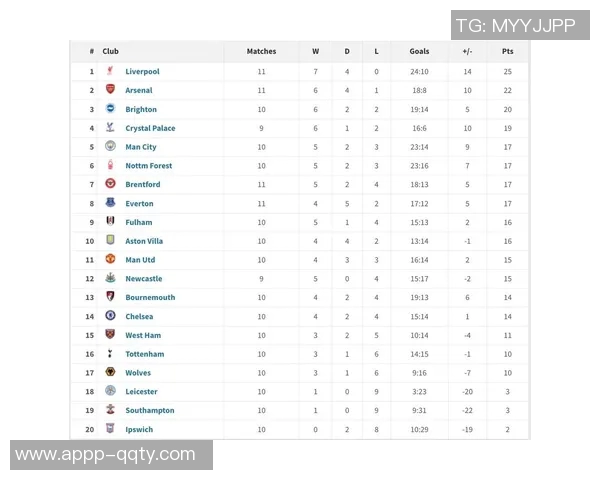Viewport: 600px width, 480px height.
Task: Click the Nottm Forest crest icon
Action: point(110,166)
